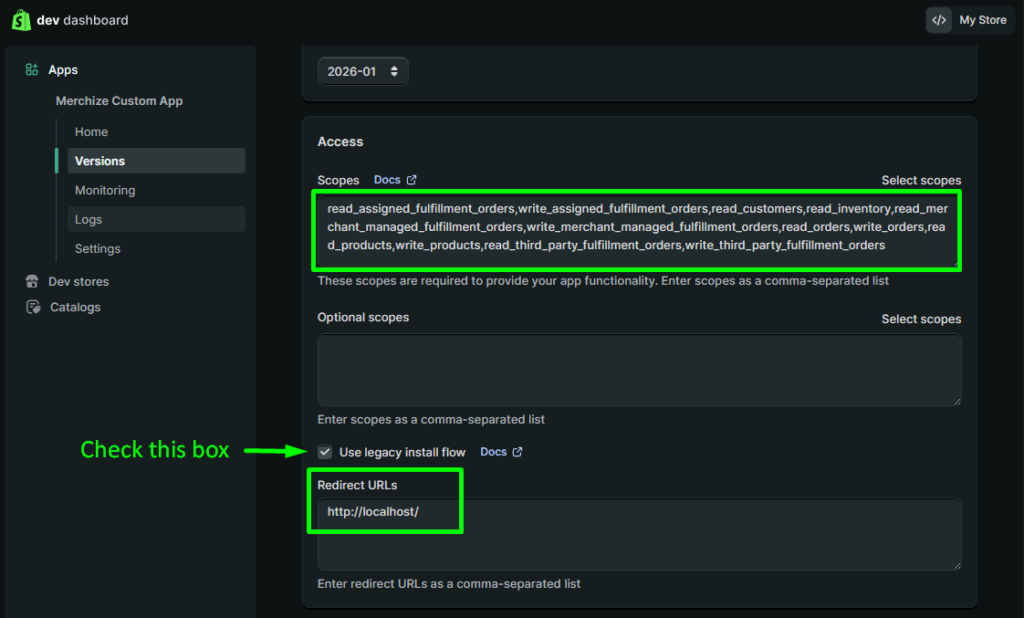
Task: Open the Logs page
Action: pos(88,220)
